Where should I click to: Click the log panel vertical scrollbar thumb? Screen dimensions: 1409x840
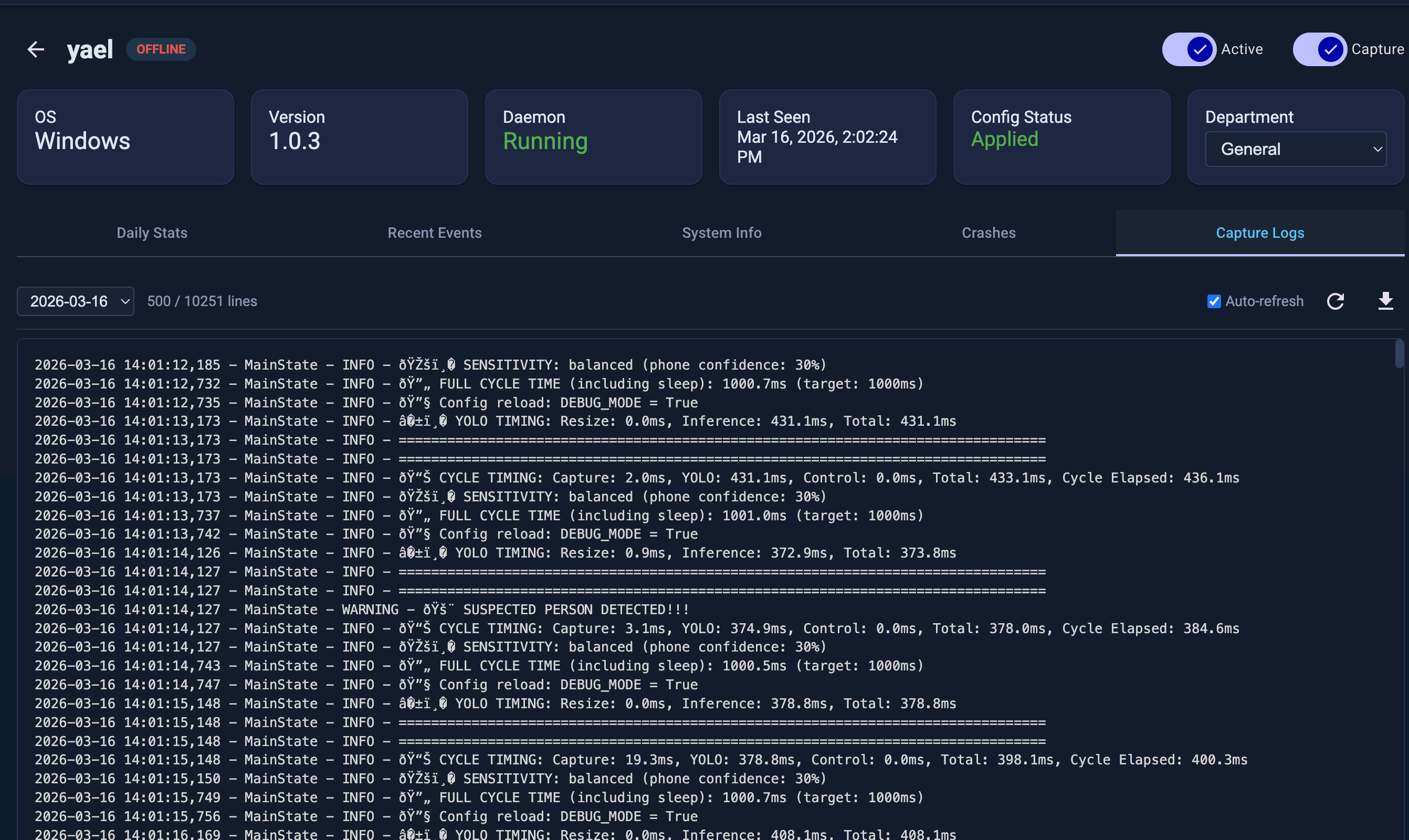(x=1400, y=354)
